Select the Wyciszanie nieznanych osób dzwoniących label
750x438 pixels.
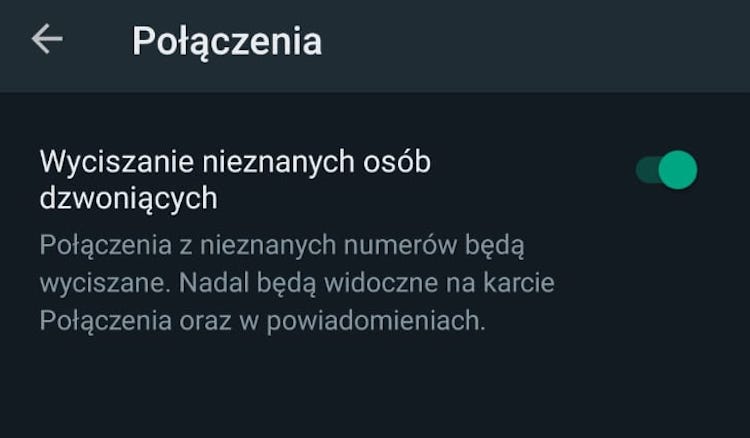(235, 180)
